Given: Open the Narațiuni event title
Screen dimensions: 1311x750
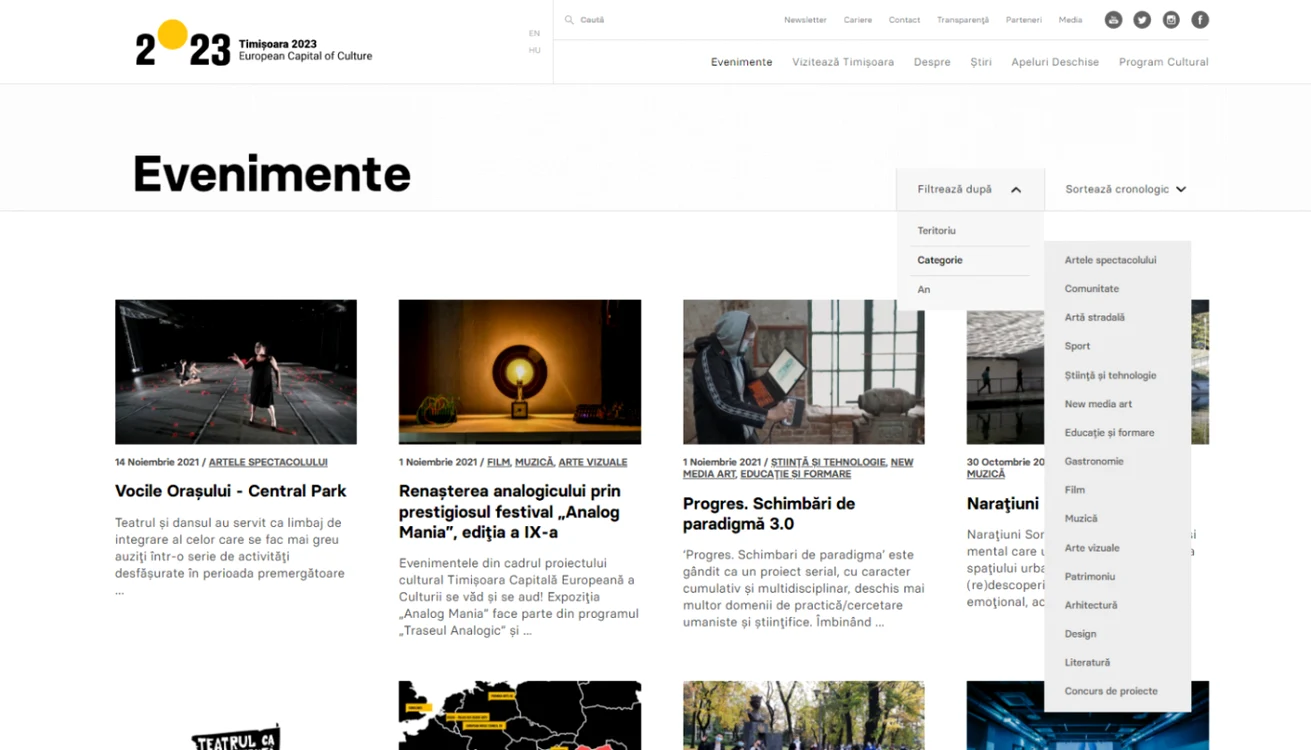Looking at the screenshot, I should click(1003, 504).
